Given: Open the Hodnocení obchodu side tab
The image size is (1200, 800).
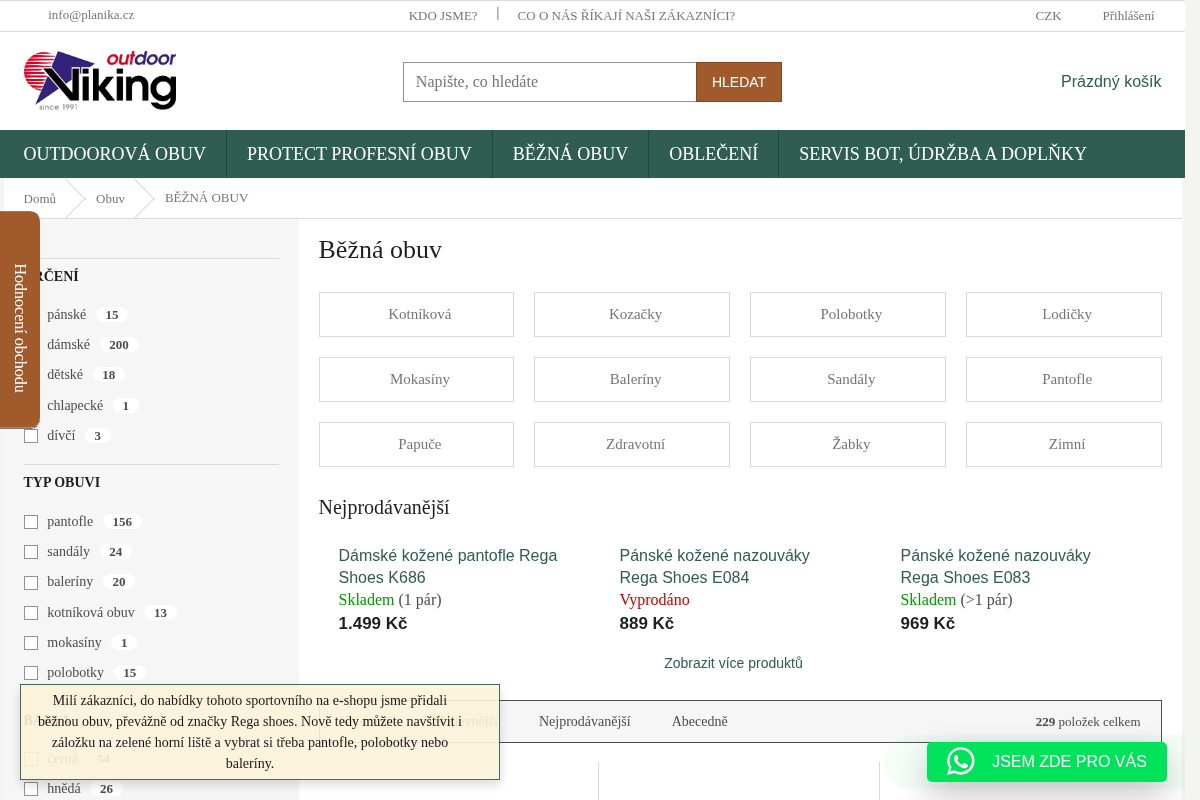Looking at the screenshot, I should [x=20, y=320].
